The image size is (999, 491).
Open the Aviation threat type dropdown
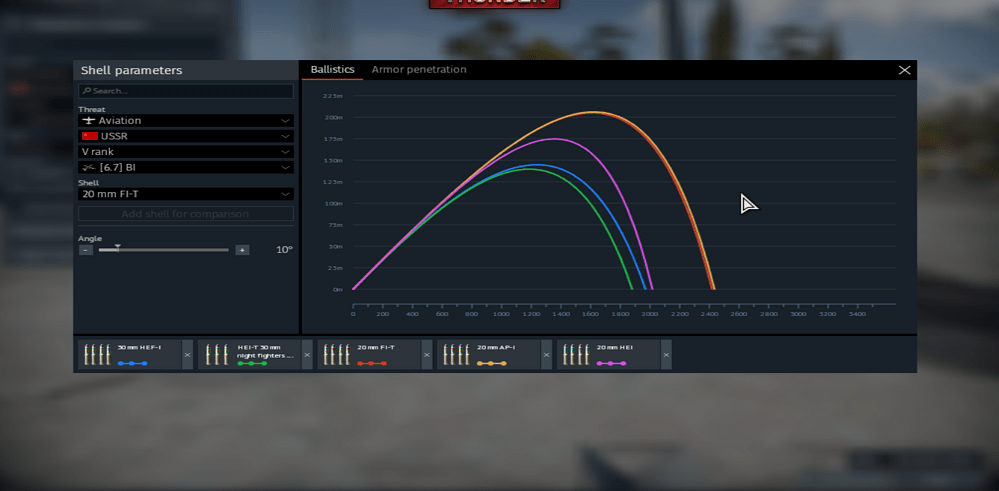tap(186, 121)
